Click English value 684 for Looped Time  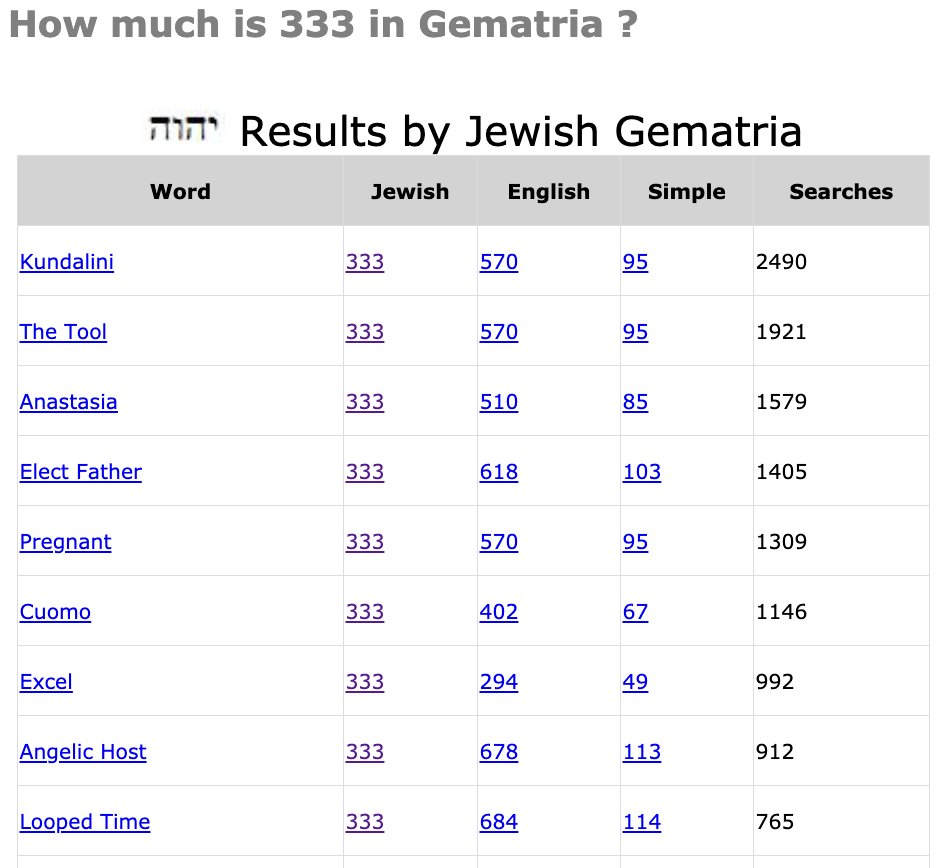pyautogui.click(x=499, y=822)
